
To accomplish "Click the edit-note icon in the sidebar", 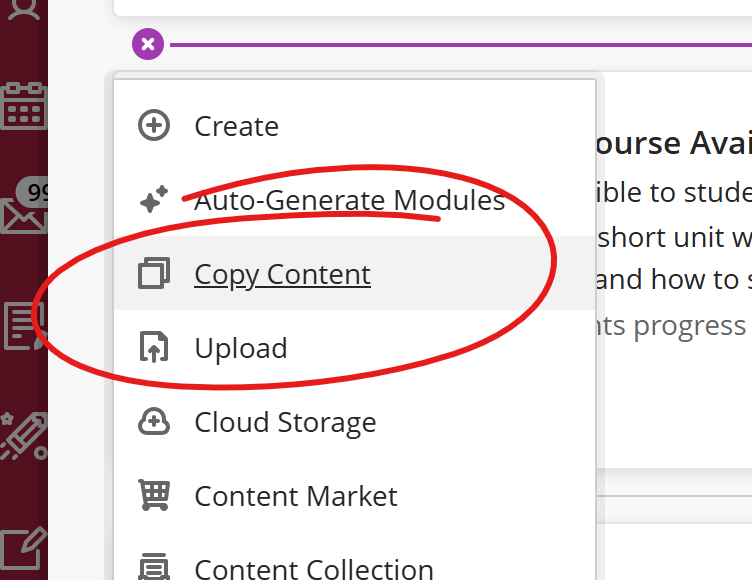I will [x=24, y=549].
